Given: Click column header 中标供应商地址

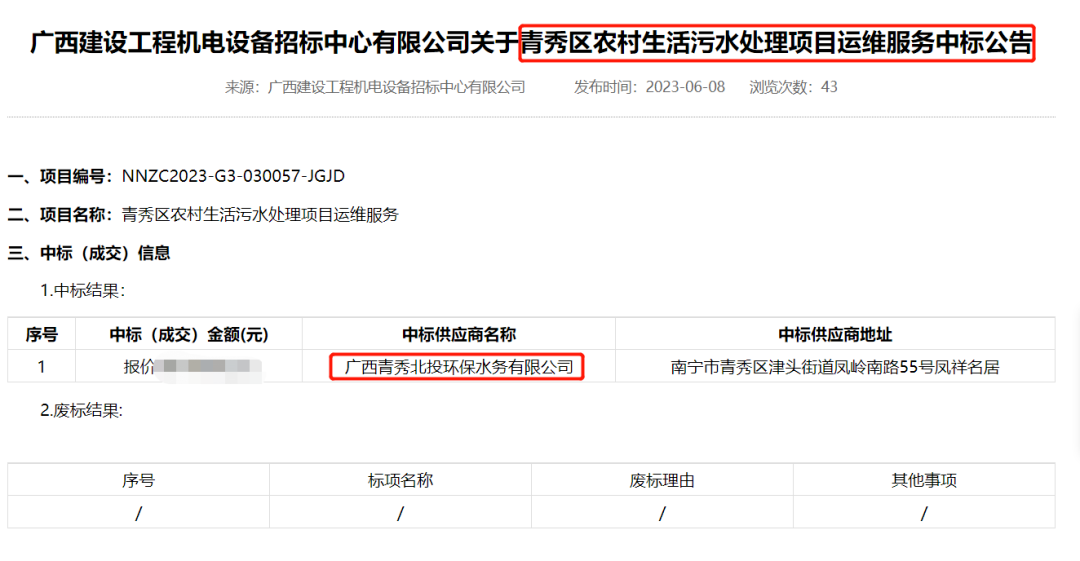Looking at the screenshot, I should pyautogui.click(x=835, y=335).
